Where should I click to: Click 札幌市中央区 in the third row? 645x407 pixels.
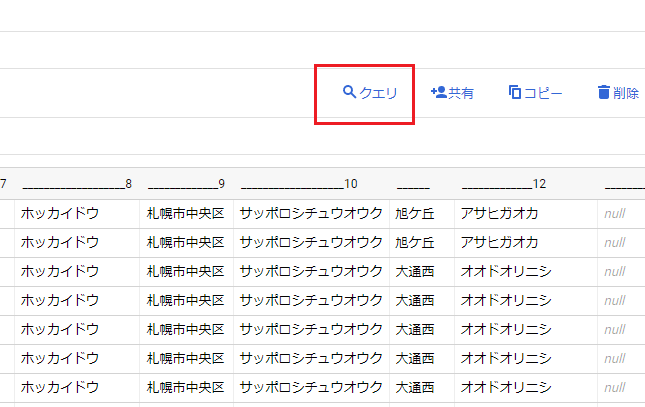click(x=186, y=271)
